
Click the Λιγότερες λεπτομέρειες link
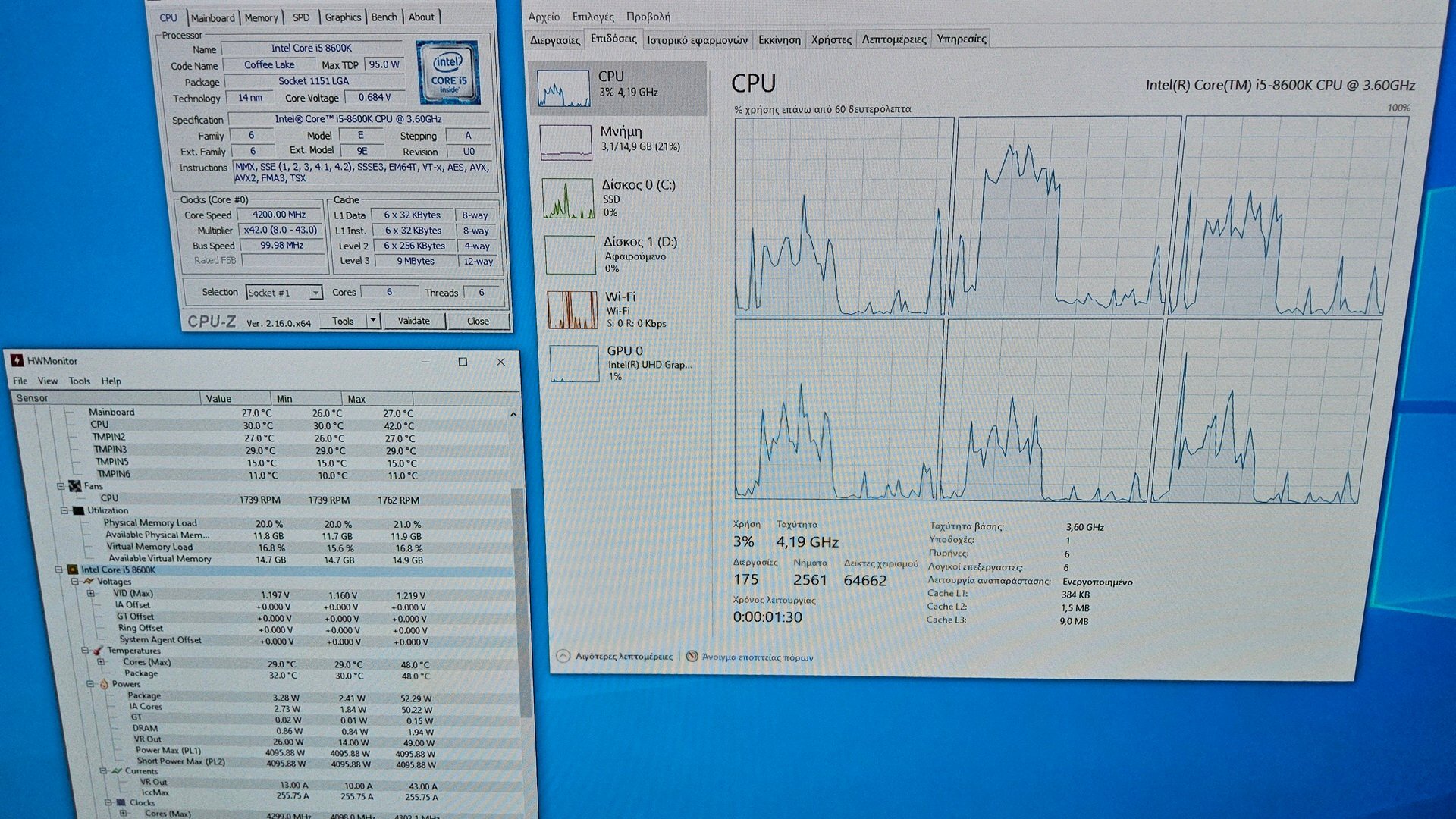[x=623, y=656]
